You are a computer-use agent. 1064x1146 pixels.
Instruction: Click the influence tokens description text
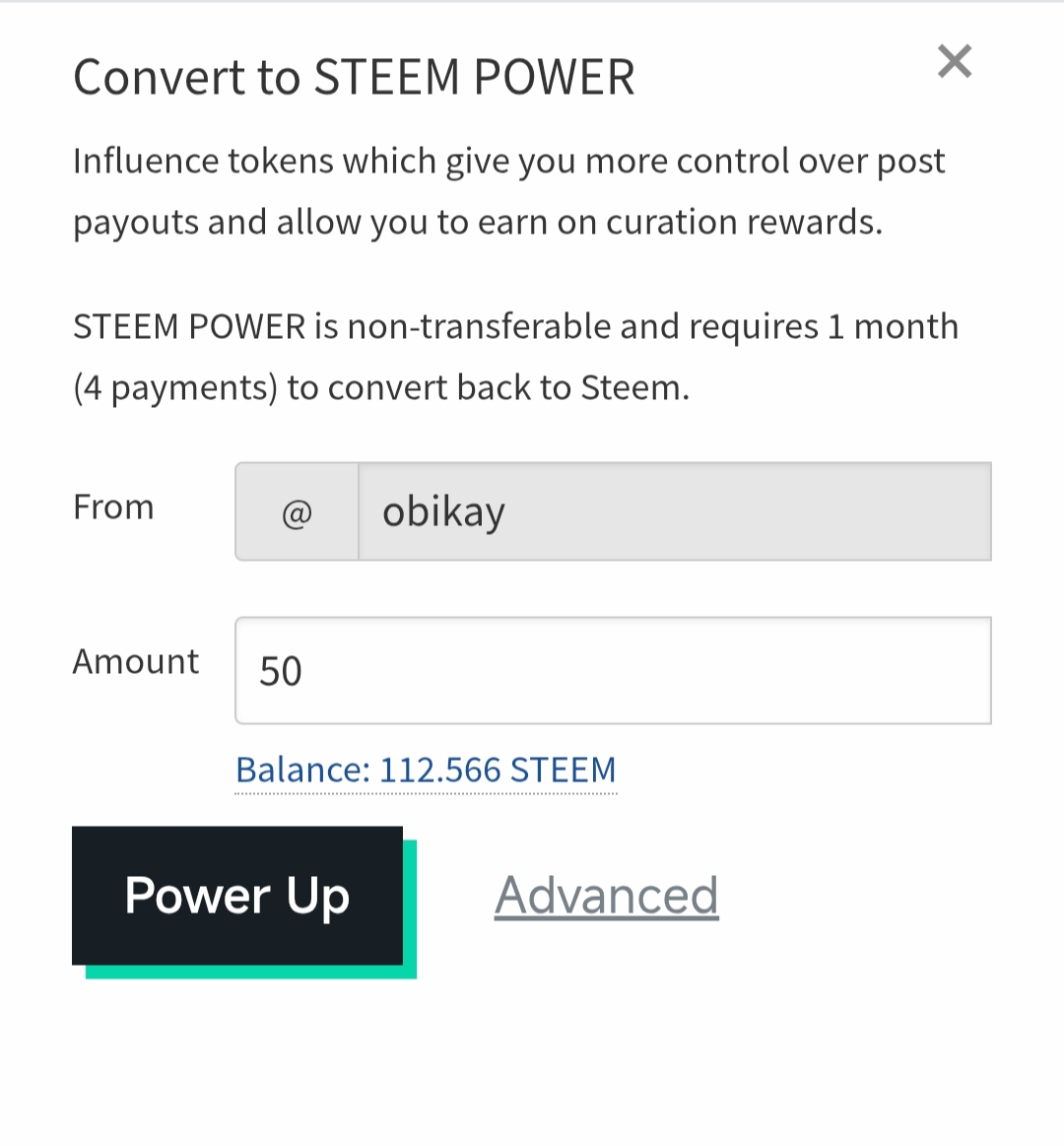508,162
